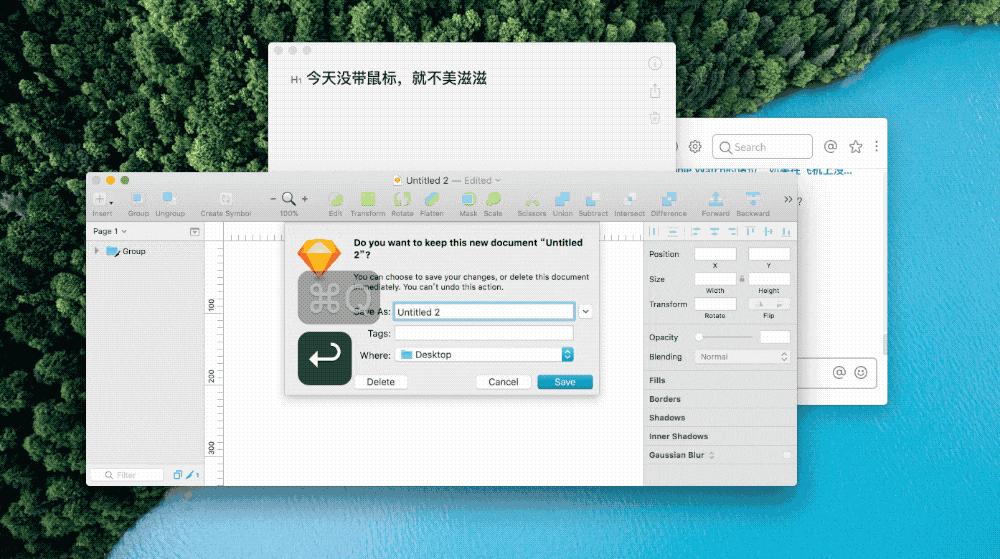Screen dimensions: 1000x559
Task: Open the Where Desktop location dropdown
Action: pos(484,354)
